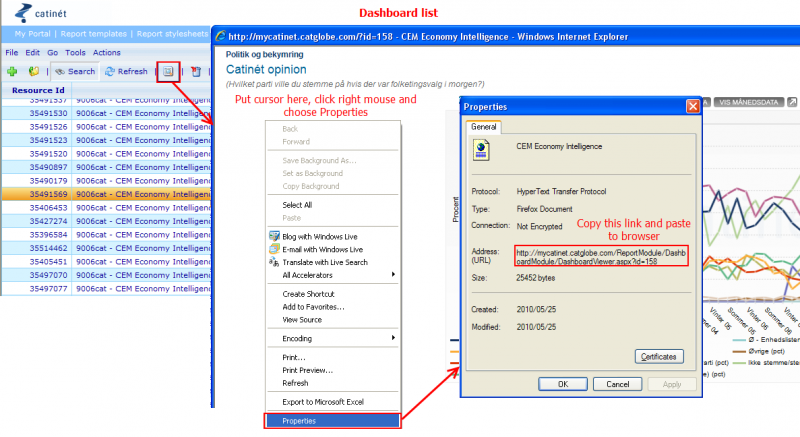
Task: Choose Print Preview in the context menu
Action: coord(332,370)
